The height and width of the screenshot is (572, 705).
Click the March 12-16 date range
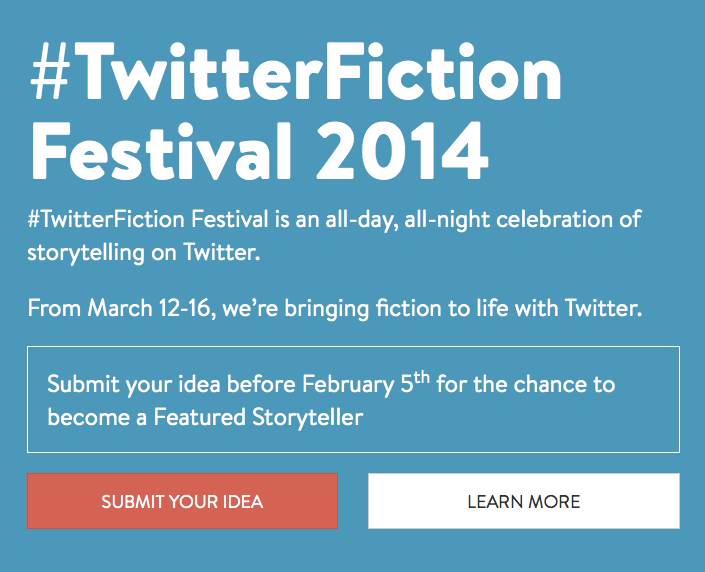[151, 307]
